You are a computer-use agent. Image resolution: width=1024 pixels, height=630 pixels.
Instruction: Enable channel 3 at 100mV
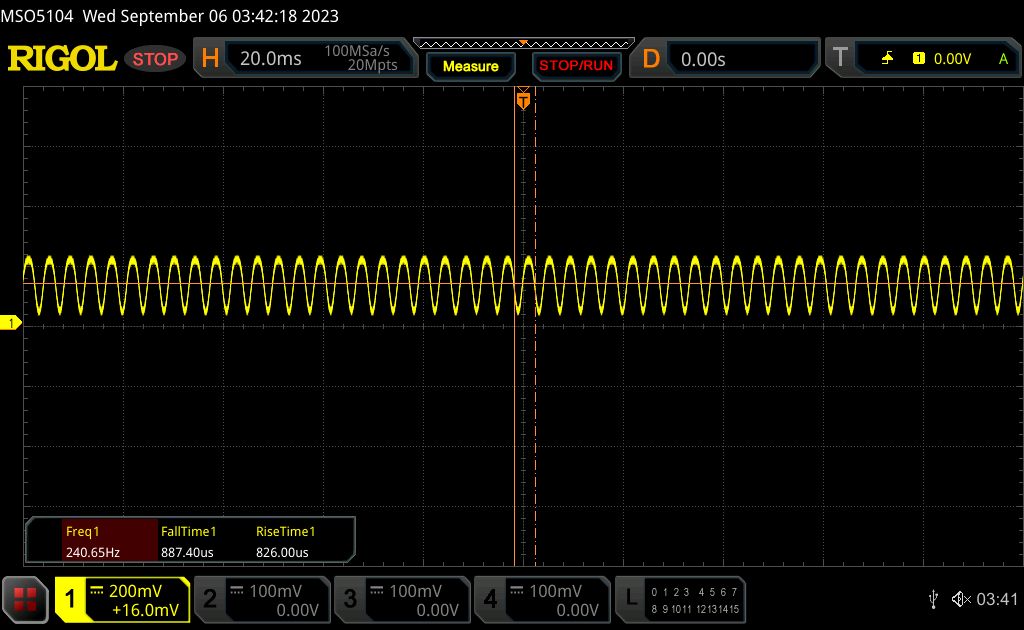point(402,599)
